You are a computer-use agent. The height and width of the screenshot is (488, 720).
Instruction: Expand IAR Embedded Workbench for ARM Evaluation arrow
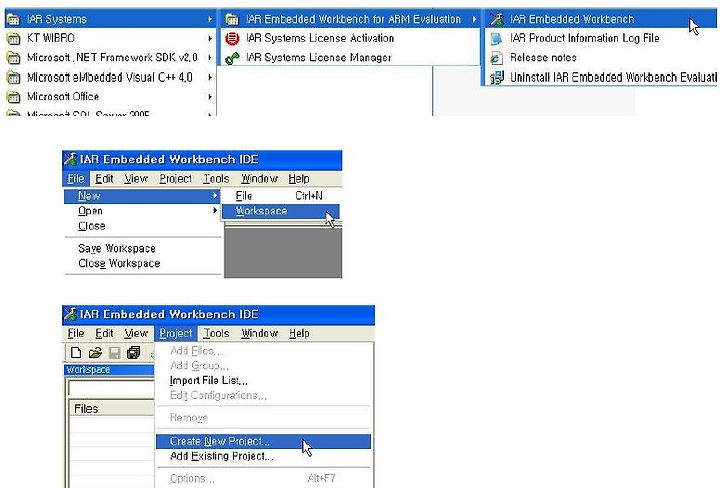pos(474,19)
